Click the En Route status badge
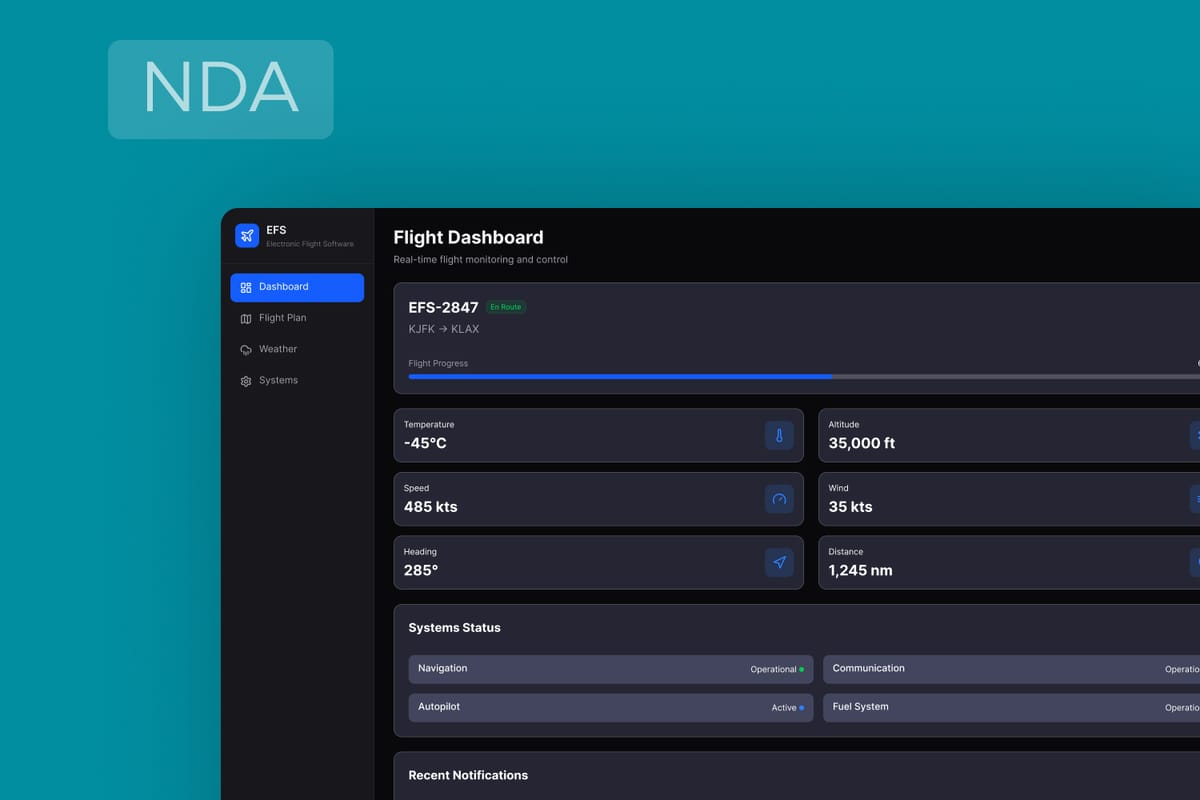1200x800 pixels. [x=506, y=307]
